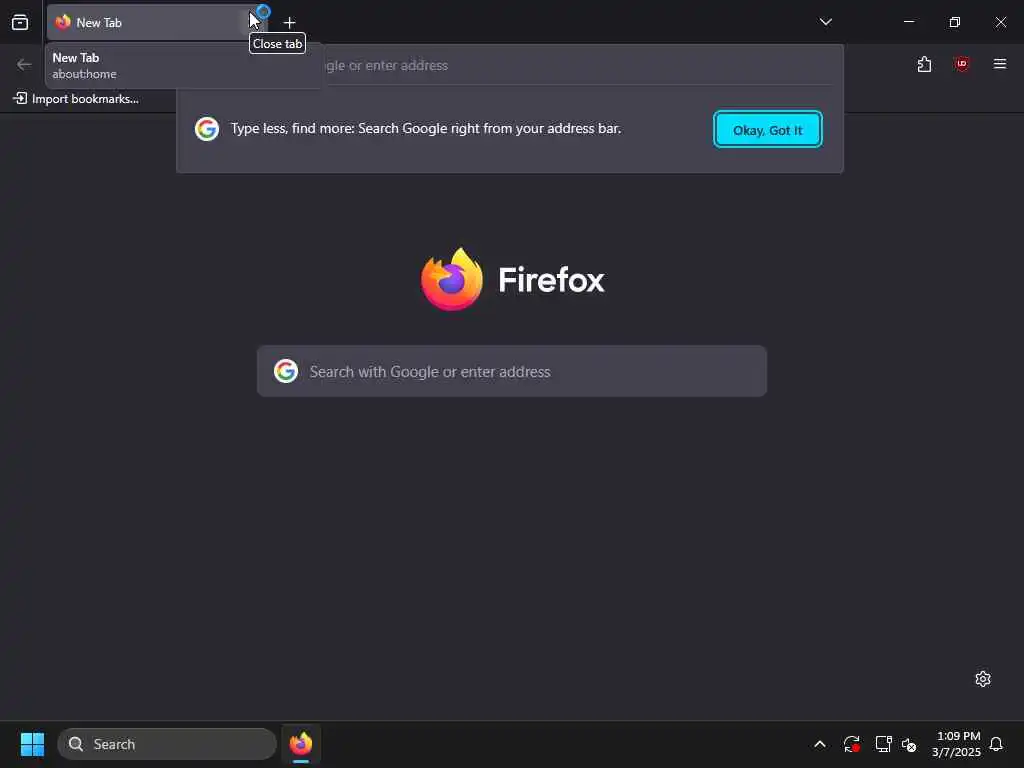Open the personalize new tab gear
Image resolution: width=1024 pixels, height=768 pixels.
click(x=982, y=679)
